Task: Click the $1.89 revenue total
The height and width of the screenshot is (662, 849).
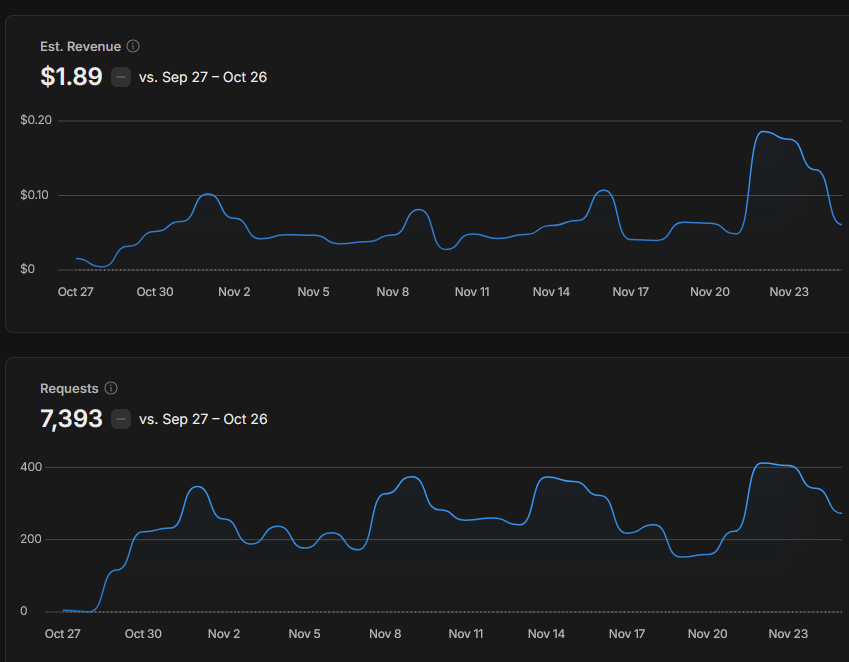Action: (x=71, y=77)
